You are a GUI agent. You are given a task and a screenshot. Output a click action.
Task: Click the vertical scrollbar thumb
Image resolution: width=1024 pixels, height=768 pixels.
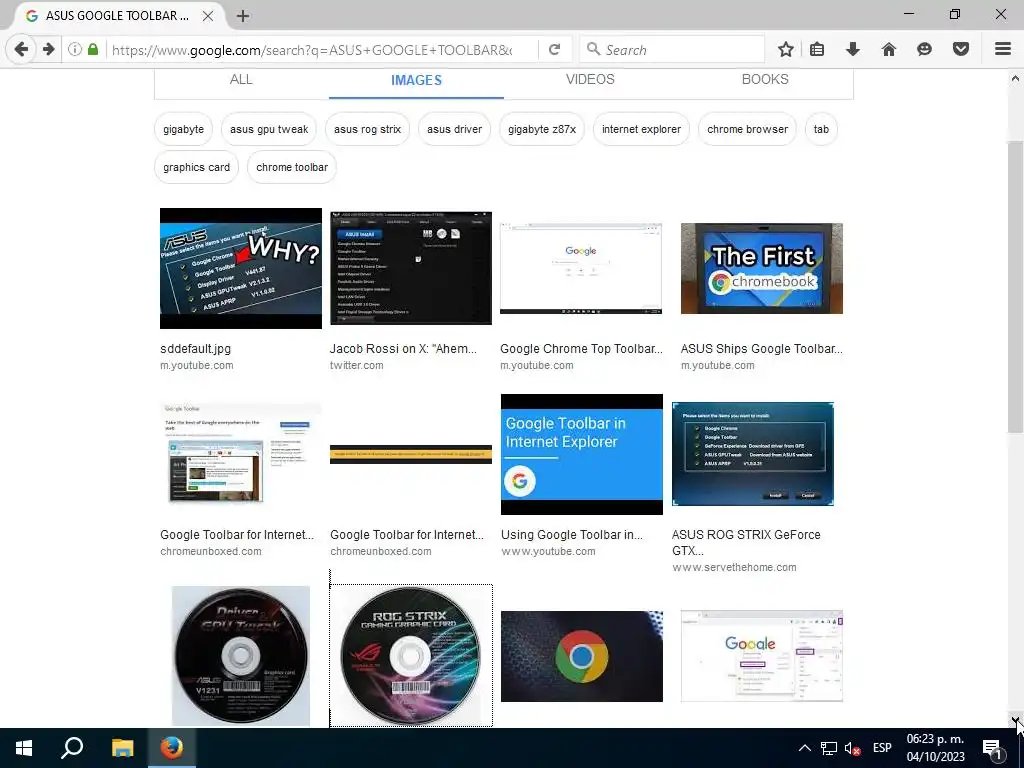click(1015, 286)
